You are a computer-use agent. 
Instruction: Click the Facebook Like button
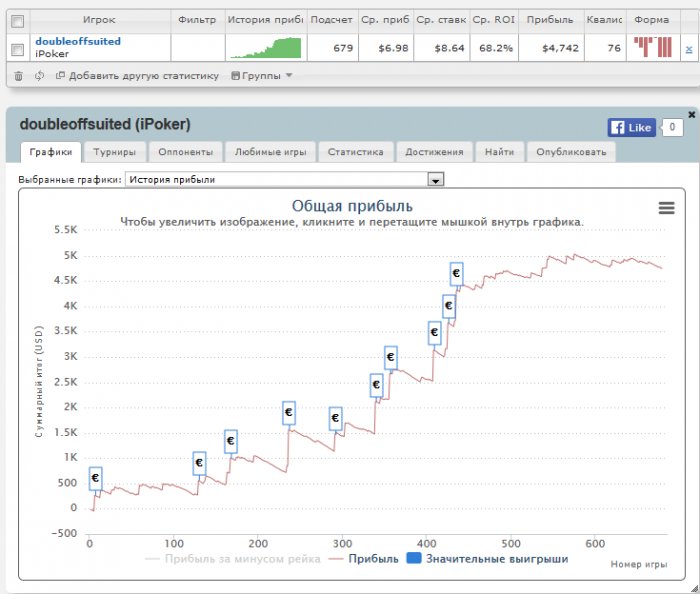[x=630, y=127]
